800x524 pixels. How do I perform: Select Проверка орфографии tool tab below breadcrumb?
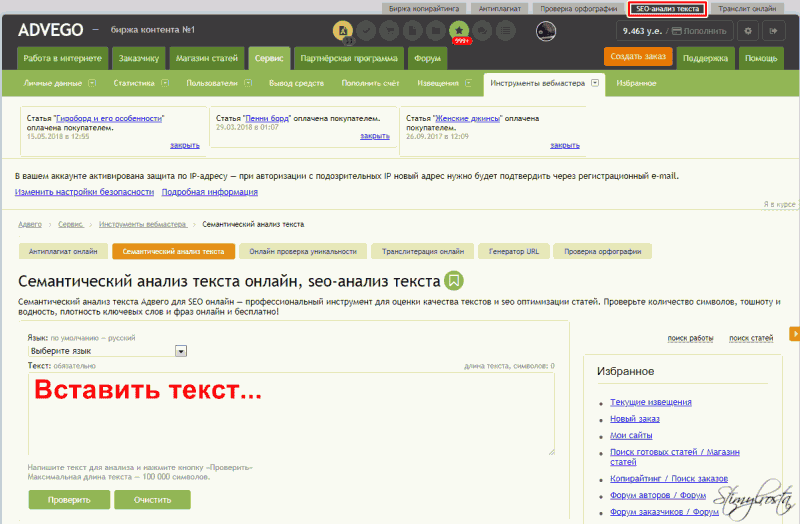coord(603,252)
